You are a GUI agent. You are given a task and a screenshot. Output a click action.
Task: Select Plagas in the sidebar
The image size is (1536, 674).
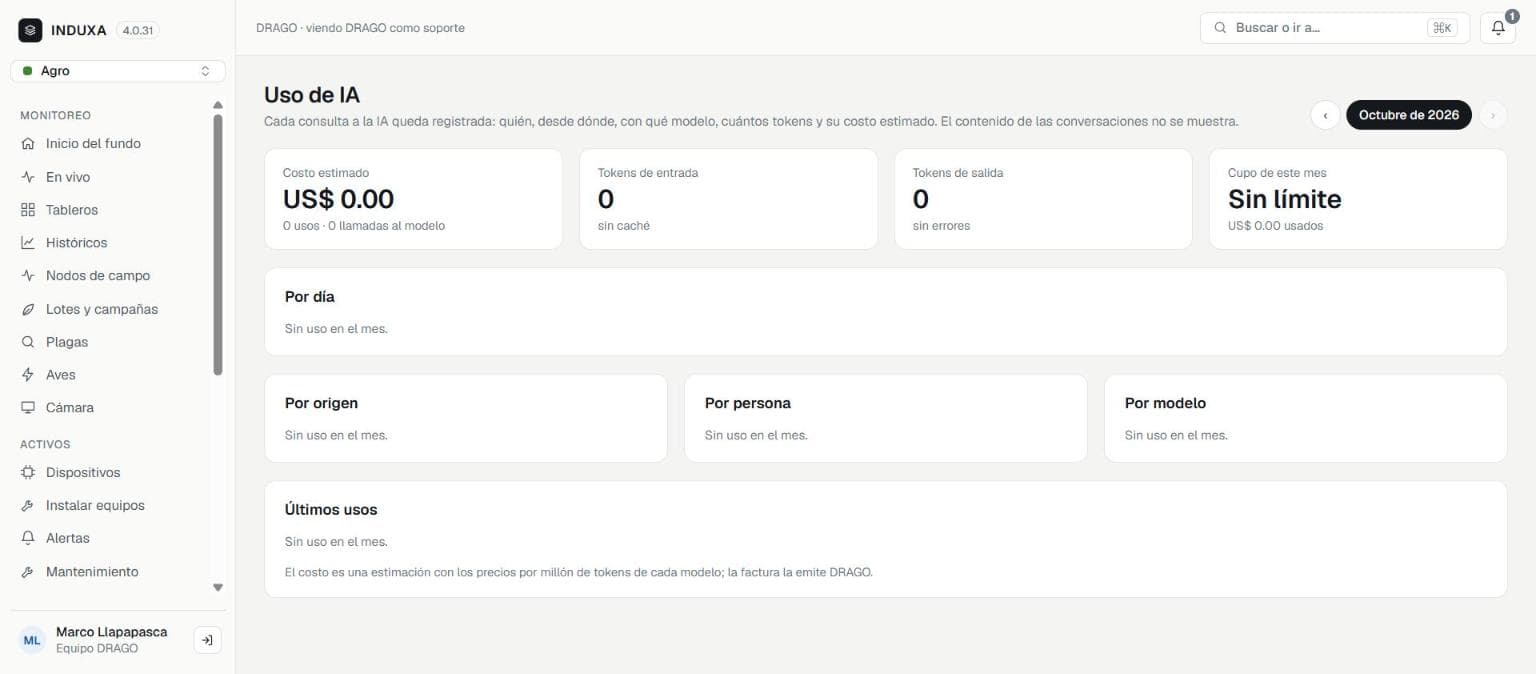click(110, 342)
